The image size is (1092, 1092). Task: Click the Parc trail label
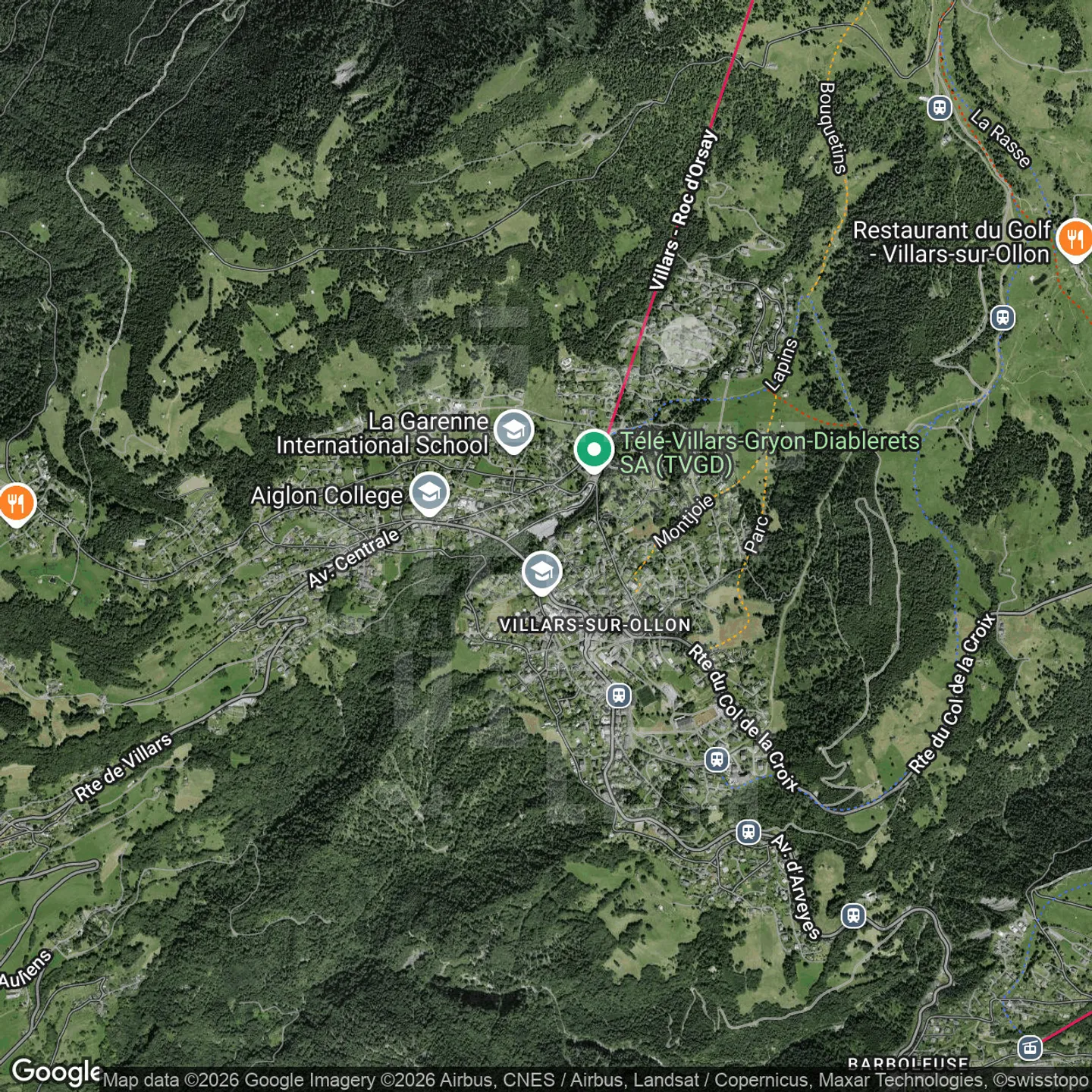coord(757,533)
